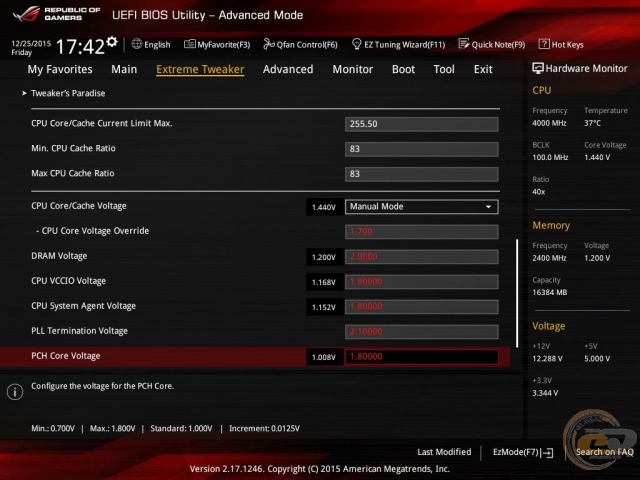This screenshot has height=480, width=640.
Task: Click CPU Core Voltage Override 1.700 field
Action: click(422, 231)
